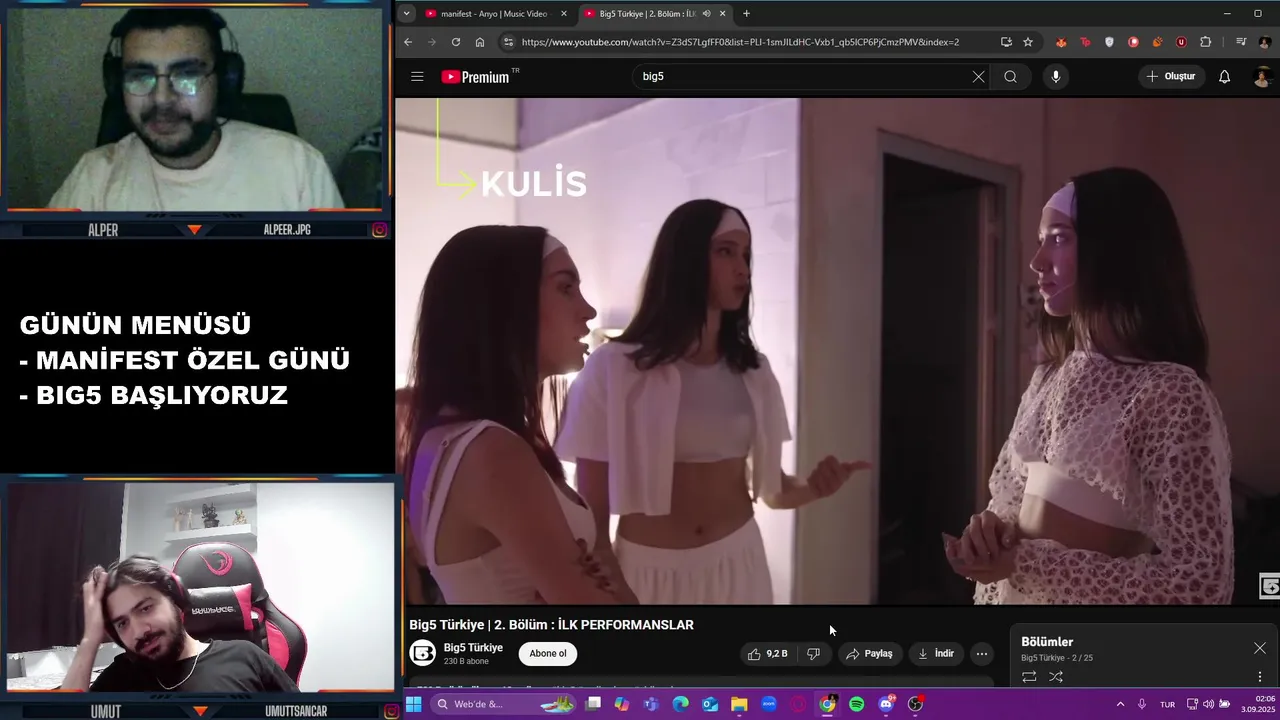
Task: Open the media control toolbar icon
Action: point(1241,42)
